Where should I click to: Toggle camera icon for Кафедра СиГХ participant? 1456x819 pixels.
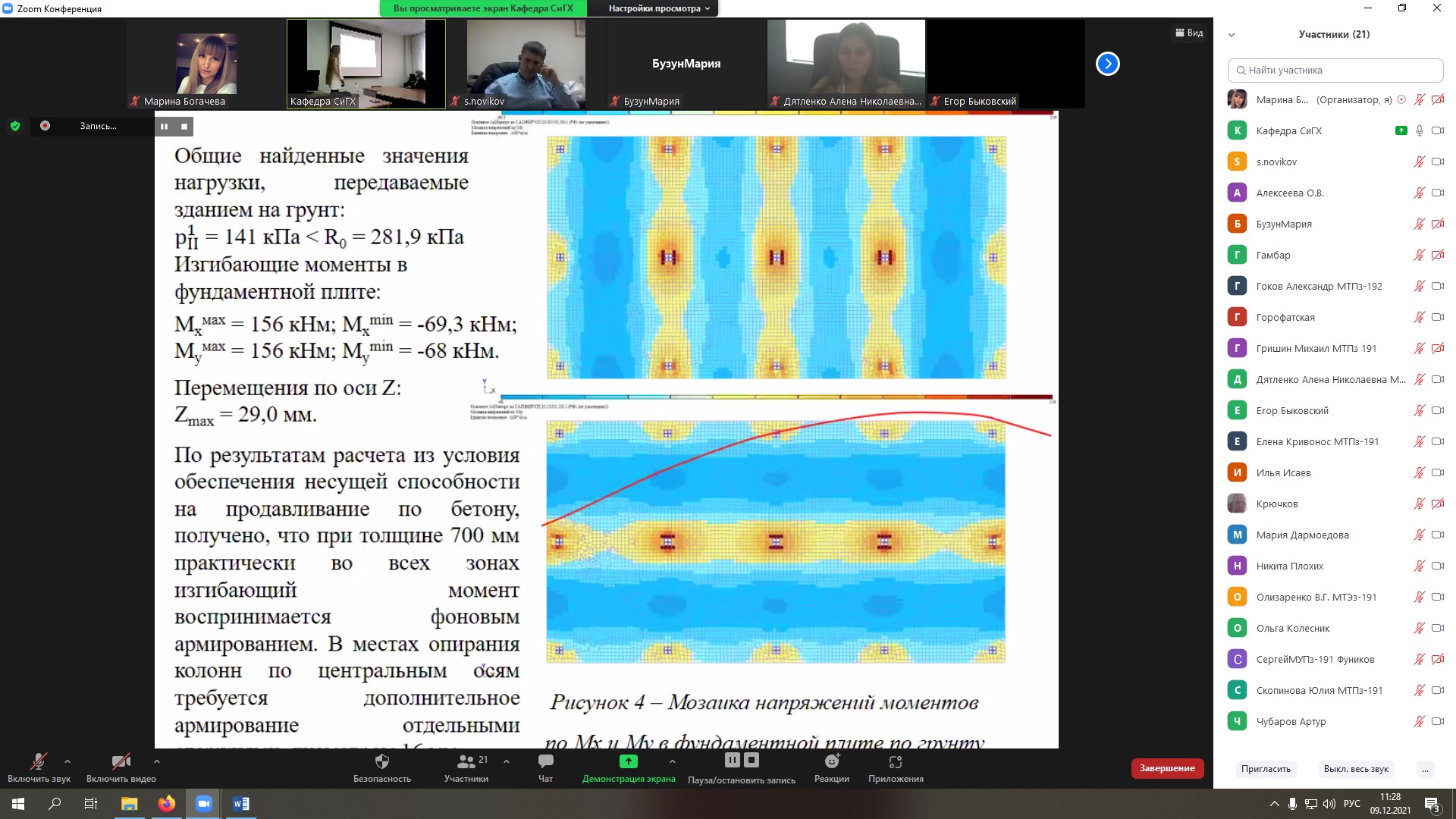[1437, 130]
